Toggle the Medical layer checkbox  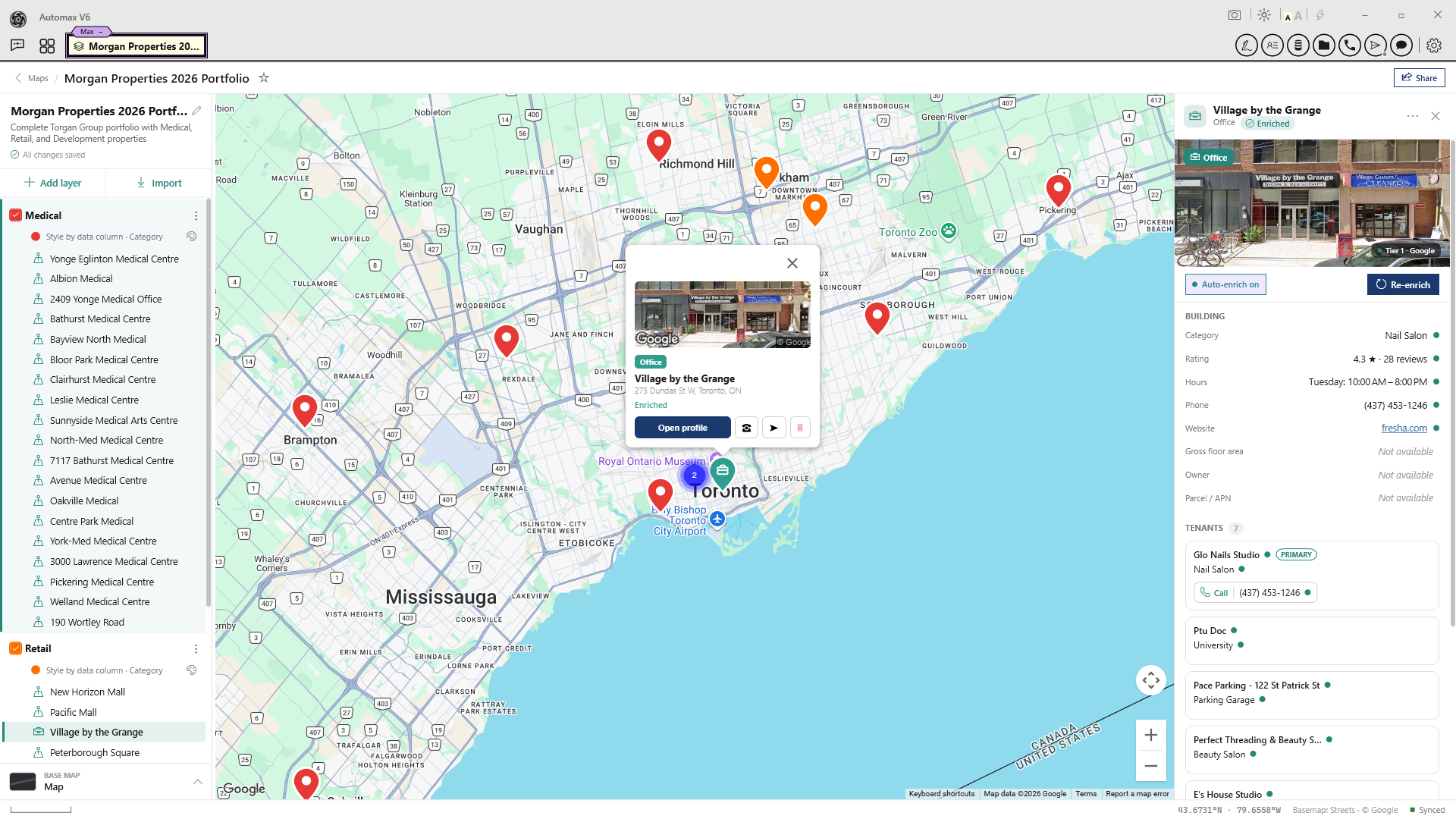click(15, 215)
